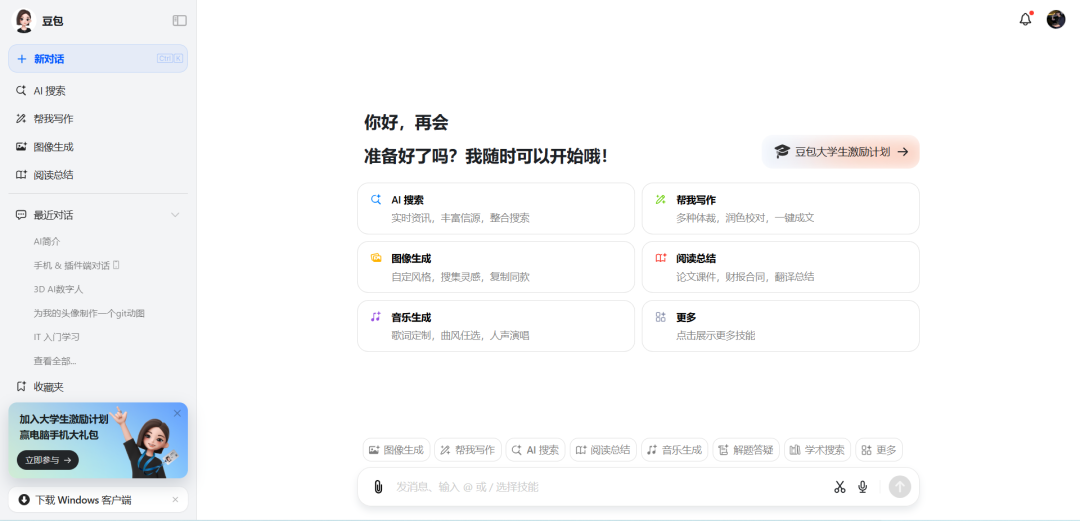Open the 3D AI数字人 conversation
1080x521 pixels.
pyautogui.click(x=58, y=289)
